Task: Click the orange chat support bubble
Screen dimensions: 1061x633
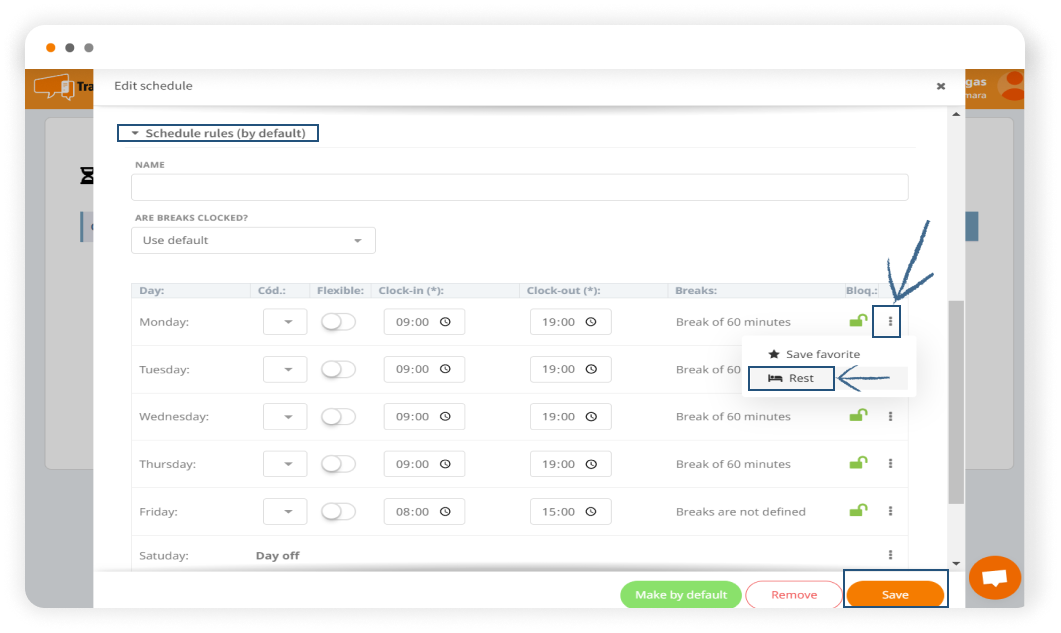Action: click(994, 578)
